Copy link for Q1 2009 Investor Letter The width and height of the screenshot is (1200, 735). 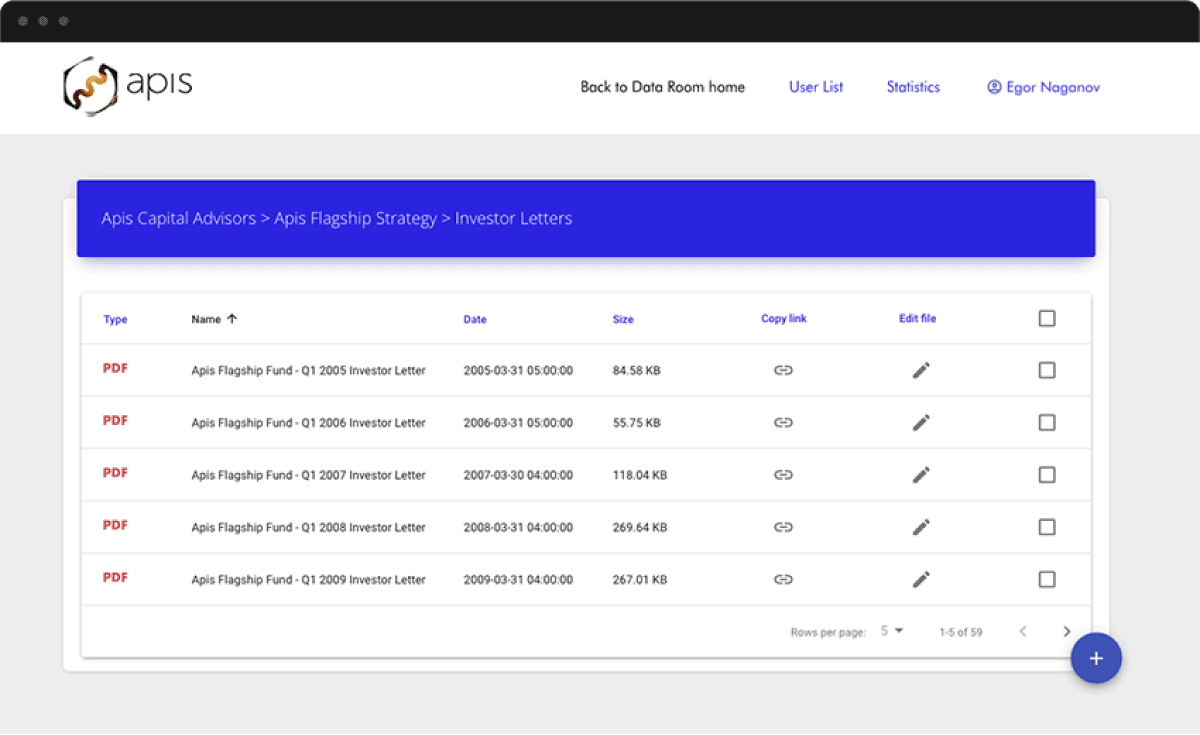[783, 579]
